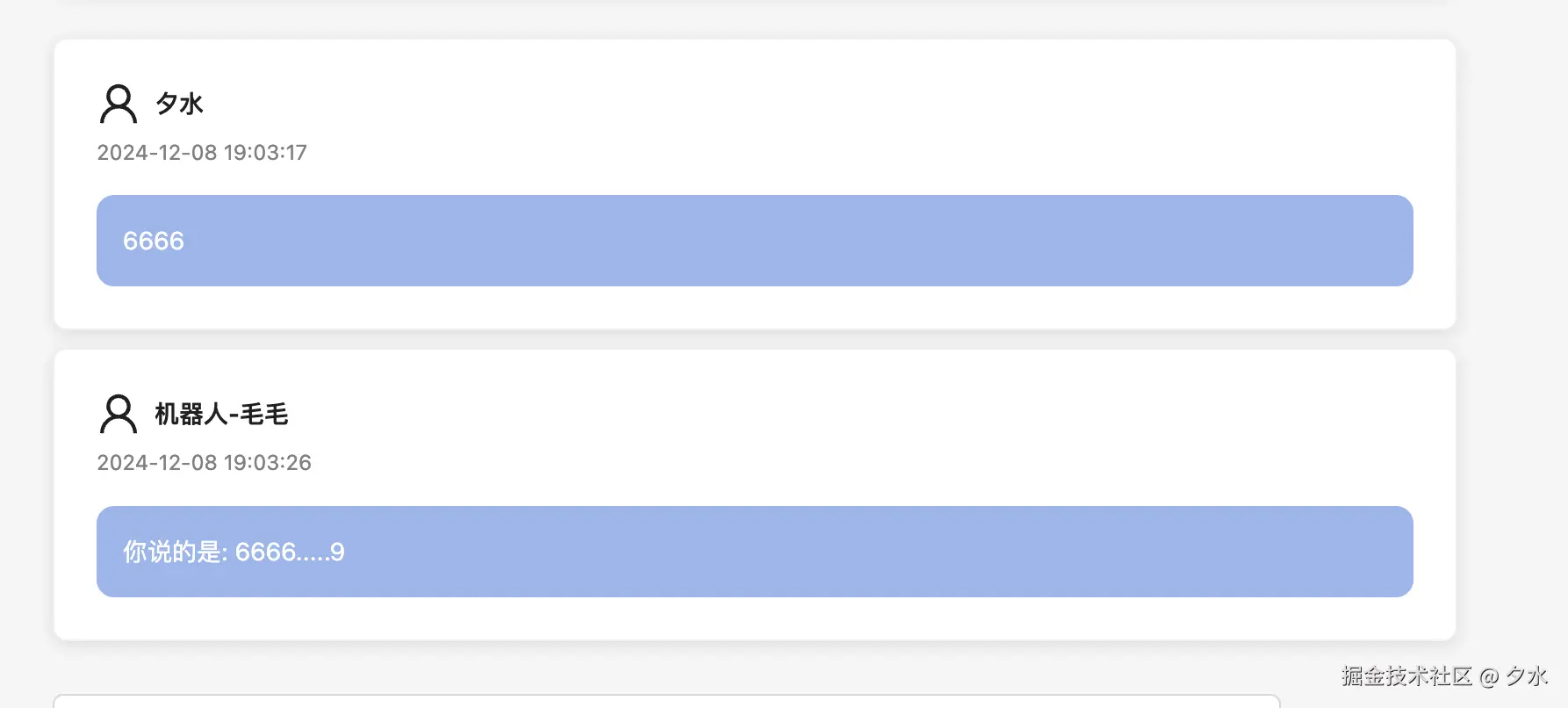Image resolution: width=1568 pixels, height=708 pixels.
Task: Click the date 2024-12-08 in the robot's message
Action: 156,463
